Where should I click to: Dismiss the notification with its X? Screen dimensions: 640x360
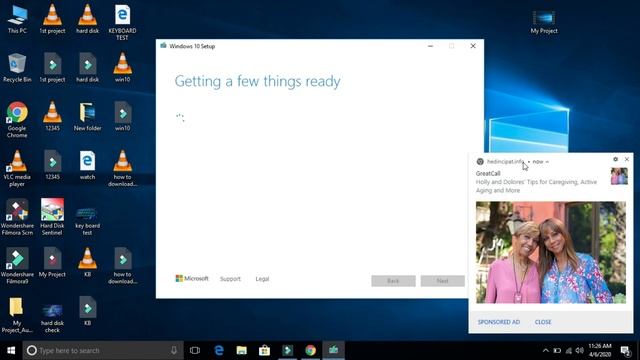[x=627, y=159]
